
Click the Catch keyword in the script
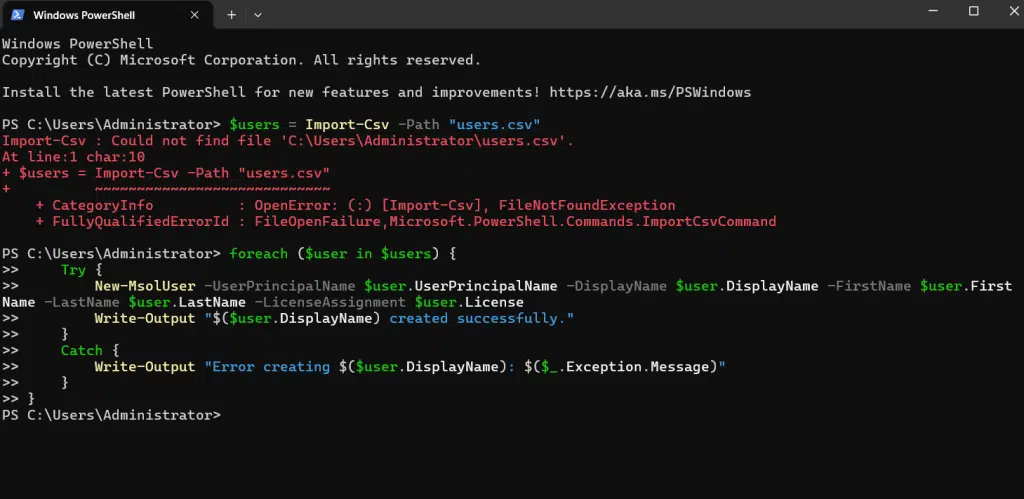pos(81,350)
